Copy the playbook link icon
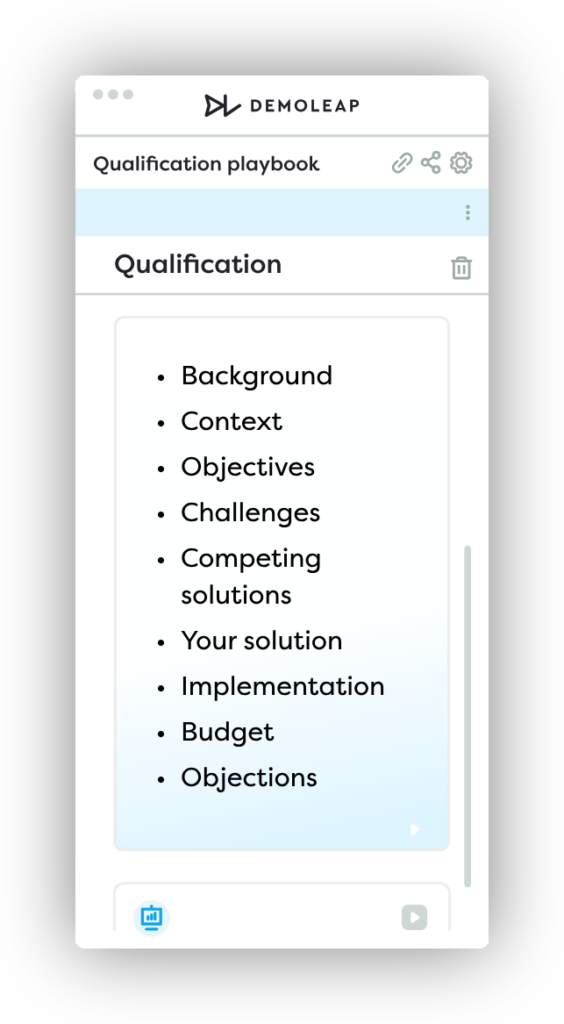The image size is (564, 1024). click(402, 163)
